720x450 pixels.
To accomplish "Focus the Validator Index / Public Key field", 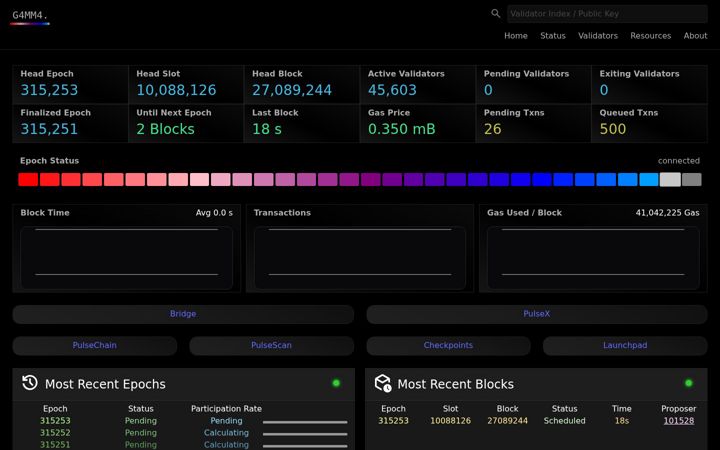I will 607,14.
